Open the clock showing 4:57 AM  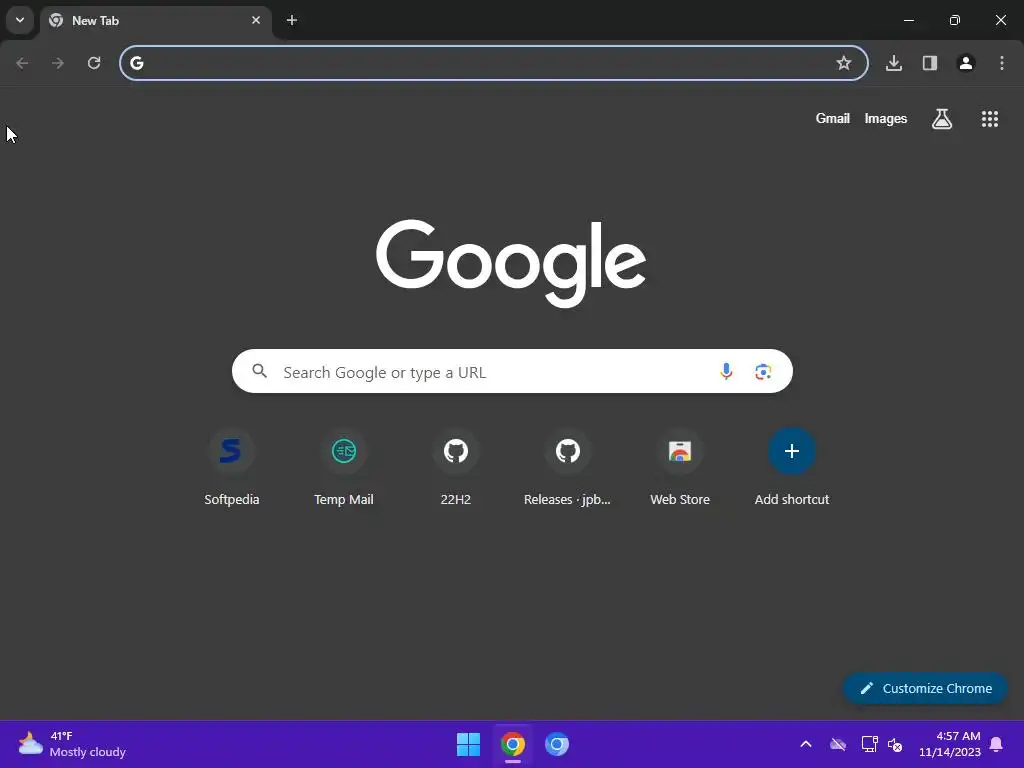point(950,744)
